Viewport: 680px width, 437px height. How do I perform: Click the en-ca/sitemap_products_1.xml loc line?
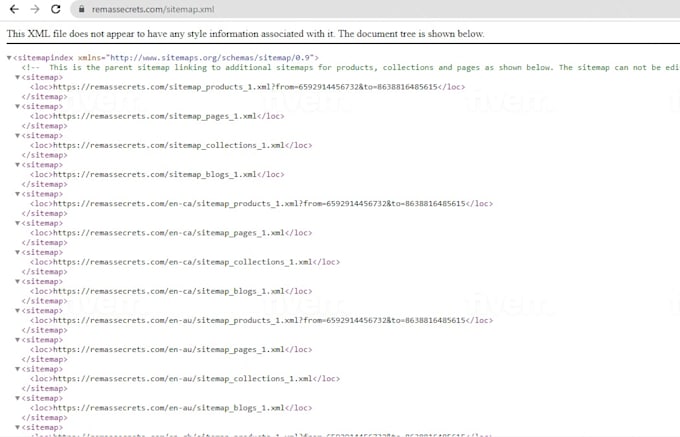(x=262, y=204)
